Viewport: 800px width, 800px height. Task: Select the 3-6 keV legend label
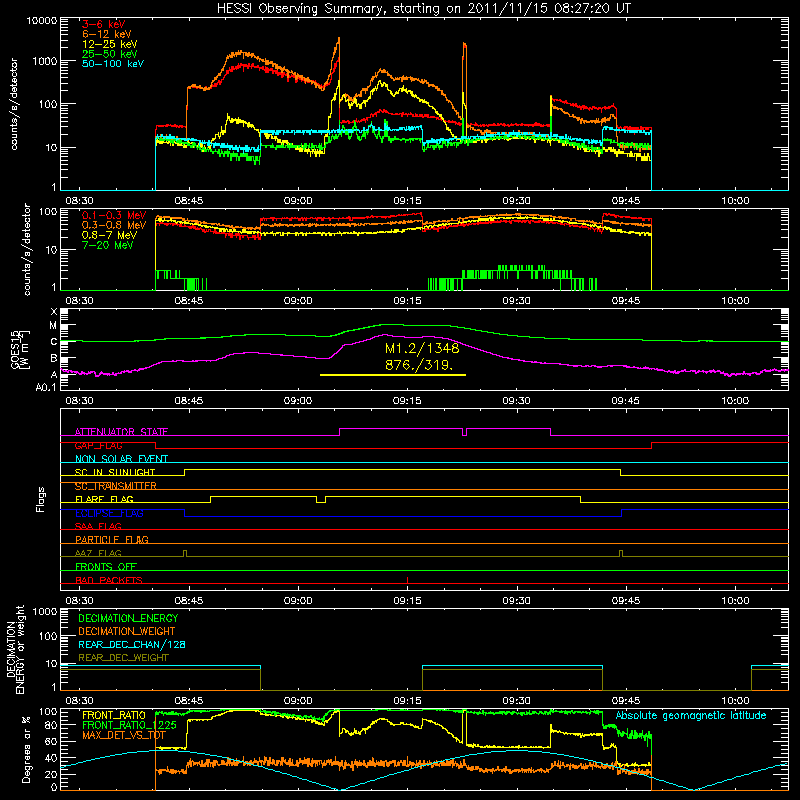(x=104, y=24)
